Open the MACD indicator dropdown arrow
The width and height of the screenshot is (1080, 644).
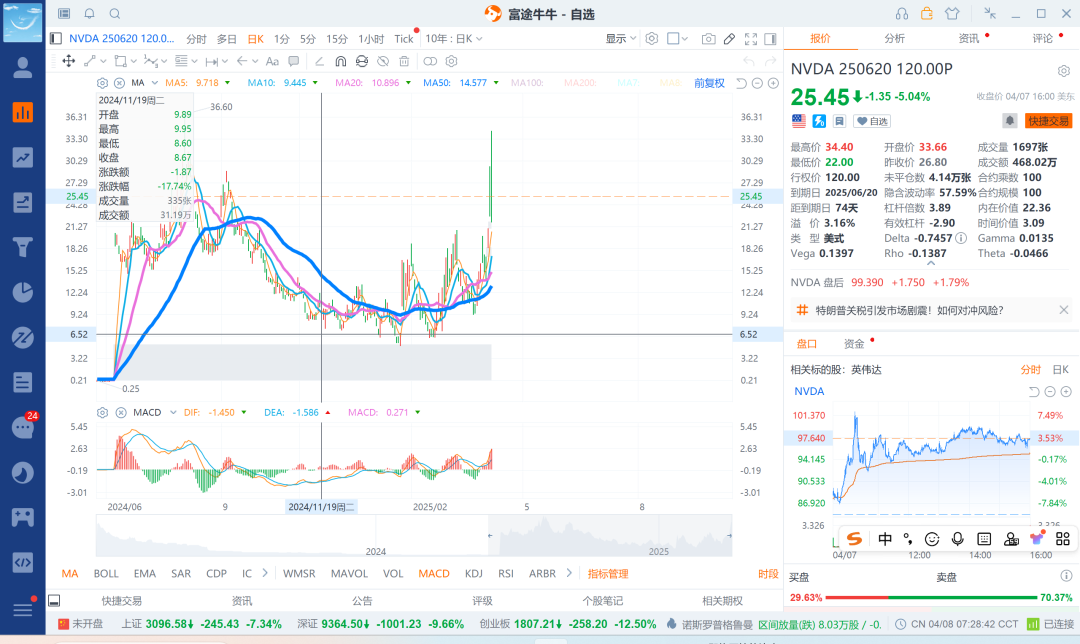coord(173,413)
